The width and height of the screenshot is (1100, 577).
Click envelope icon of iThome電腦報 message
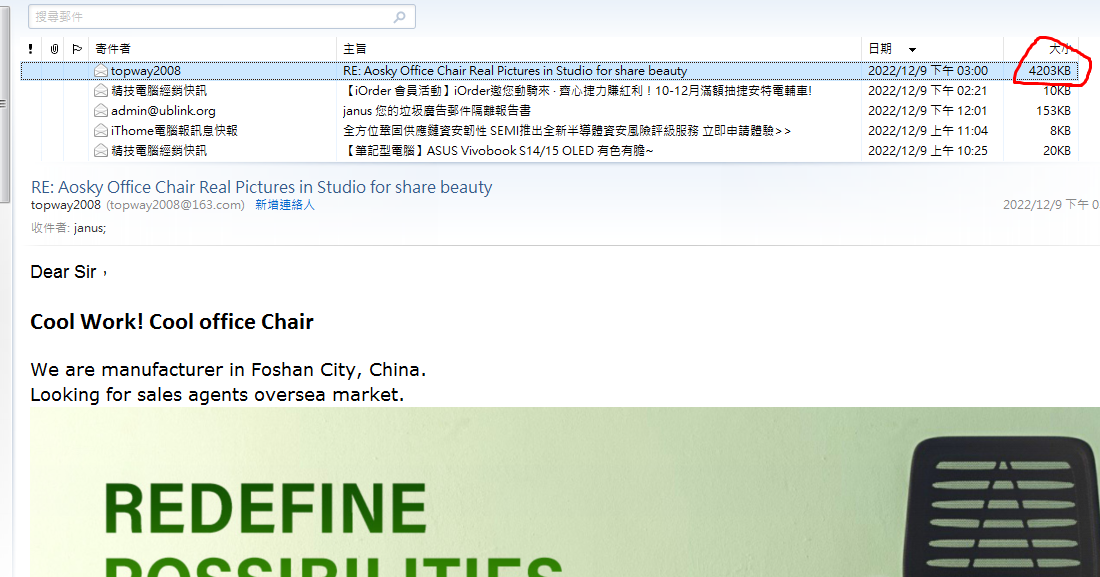point(100,131)
